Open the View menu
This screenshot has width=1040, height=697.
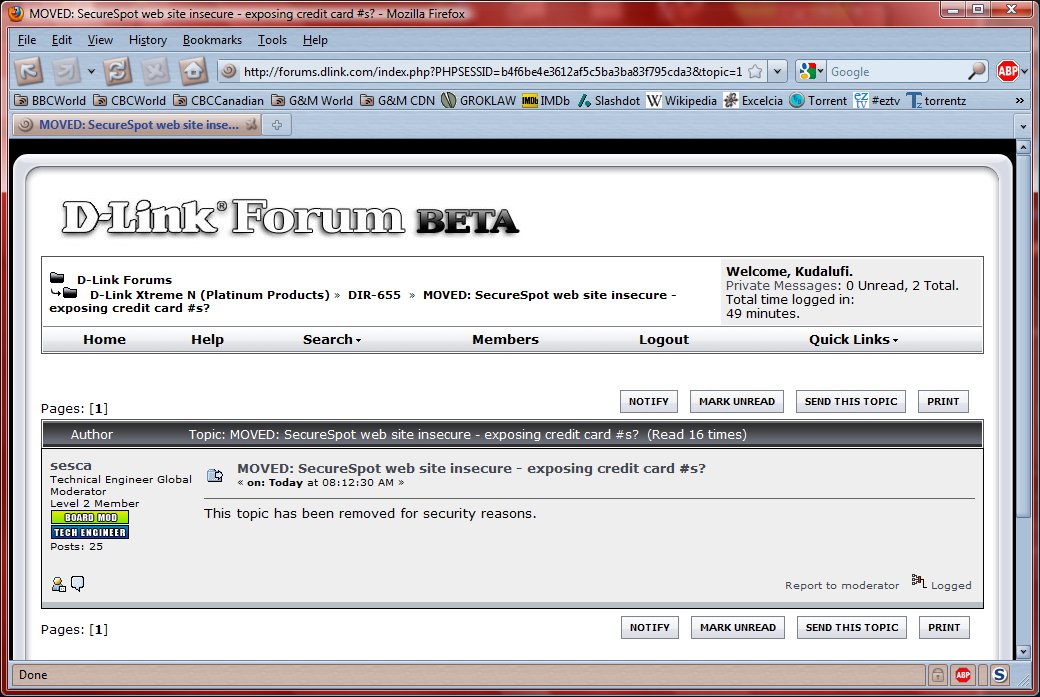click(100, 40)
